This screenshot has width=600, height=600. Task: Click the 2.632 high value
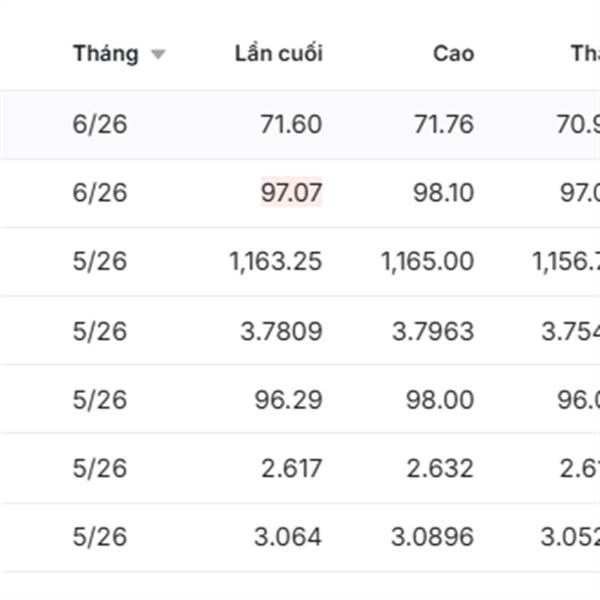coord(441,468)
